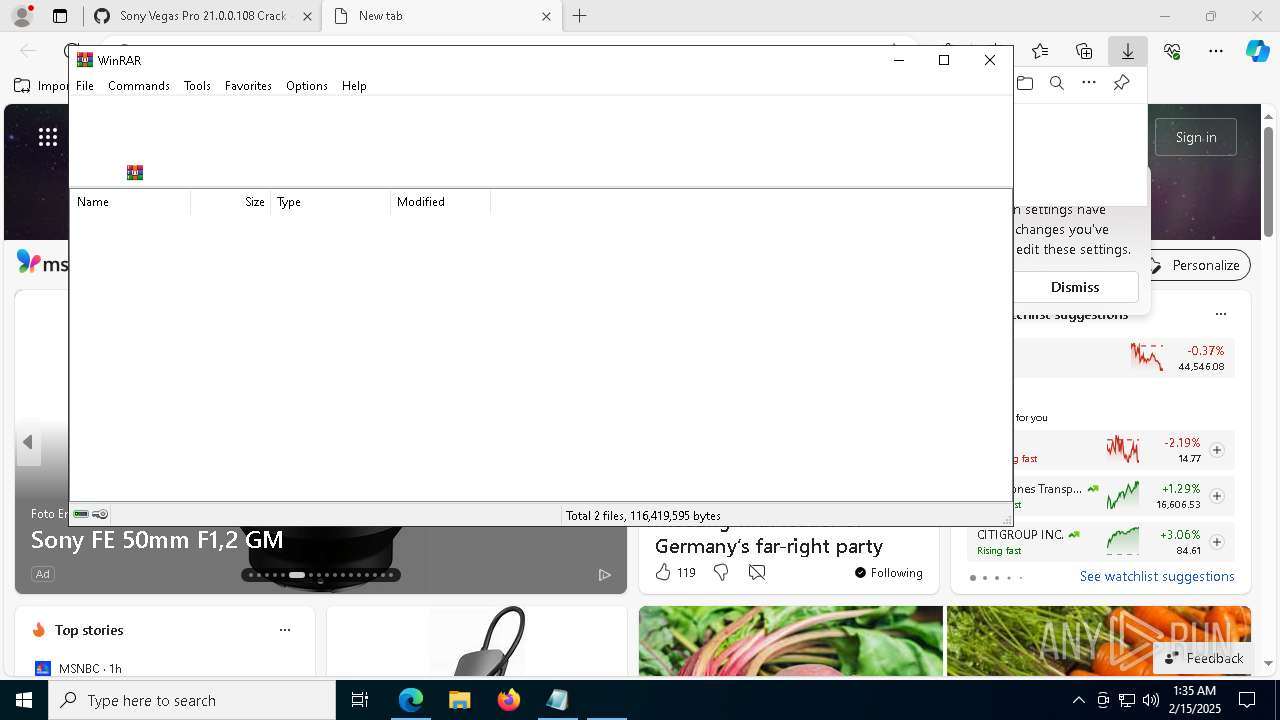The height and width of the screenshot is (720, 1280).
Task: Open the MSN apps grid launcher
Action: point(48,137)
